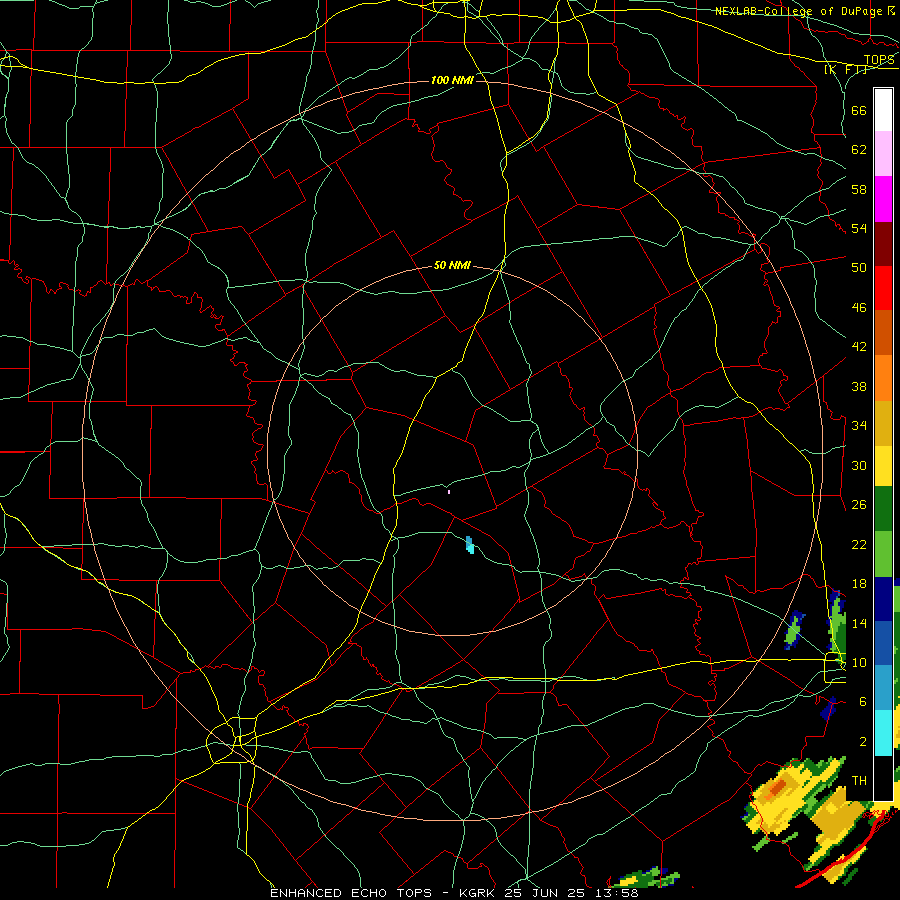Select the navy blue legend swatch
This screenshot has height=900, width=900.
883,599
